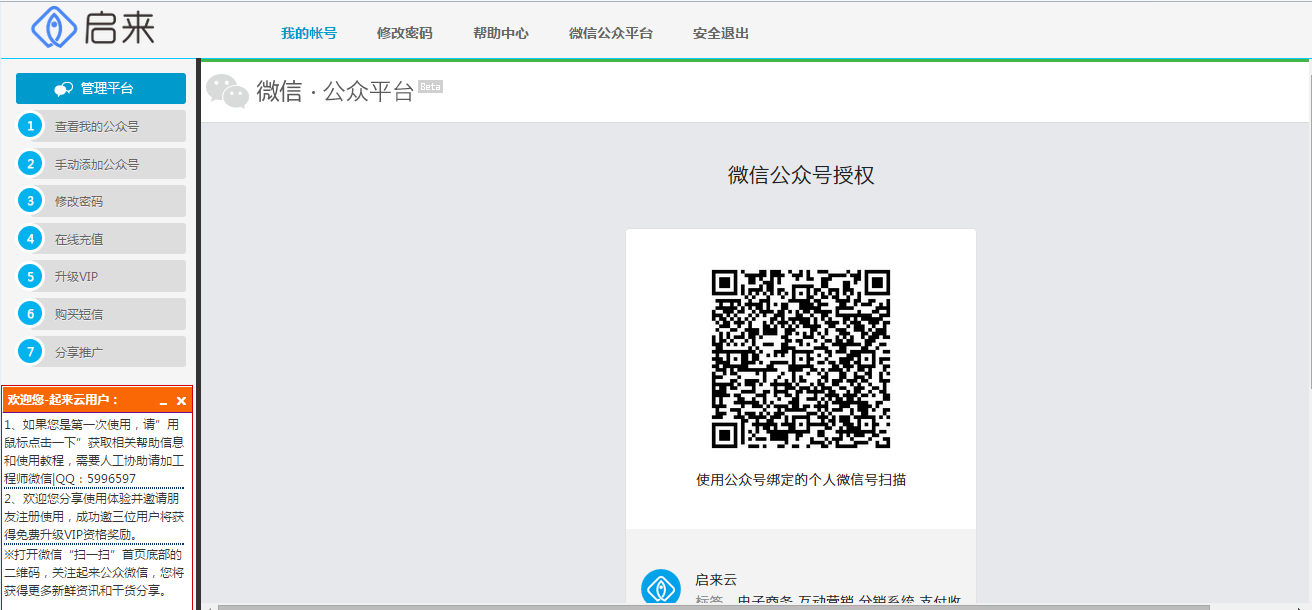The height and width of the screenshot is (610, 1312).
Task: Open 微信公众平台 in top navigation
Action: coord(611,33)
